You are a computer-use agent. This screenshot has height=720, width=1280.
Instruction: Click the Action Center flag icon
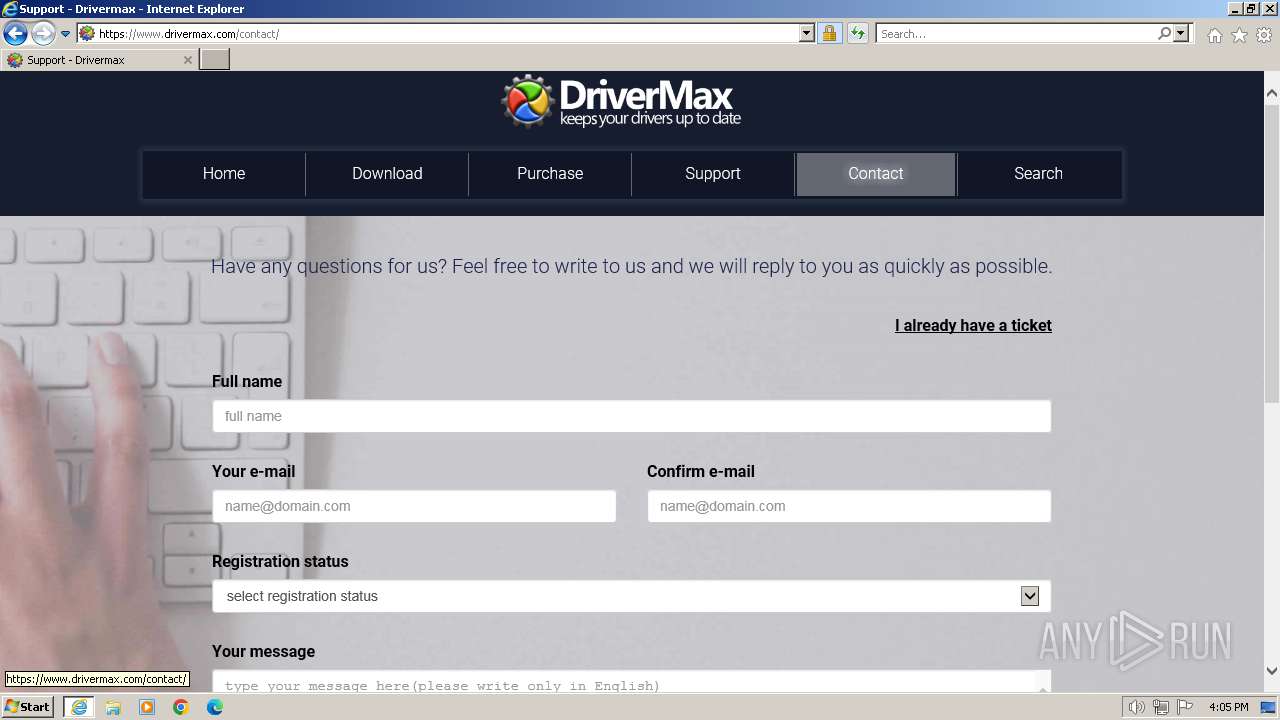tap(1185, 707)
